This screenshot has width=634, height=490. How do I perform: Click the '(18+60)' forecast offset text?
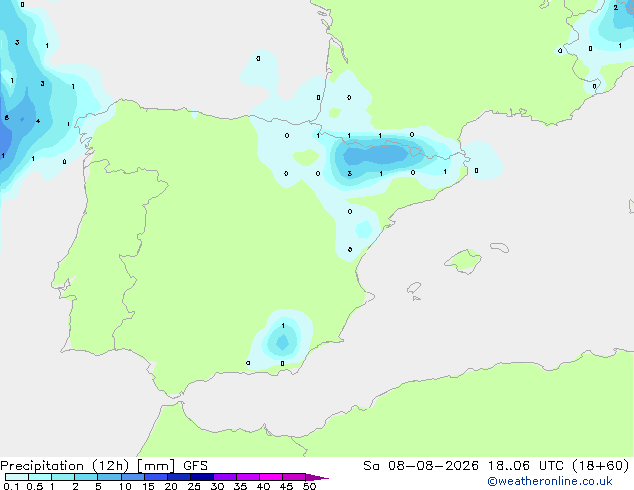601,466
